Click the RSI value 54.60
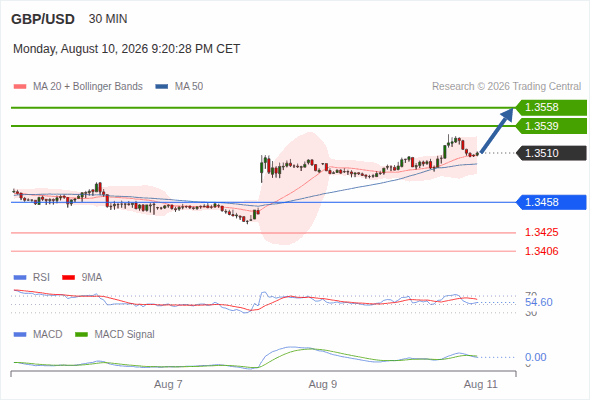Screen dimensions: 590x400 [x=539, y=302]
